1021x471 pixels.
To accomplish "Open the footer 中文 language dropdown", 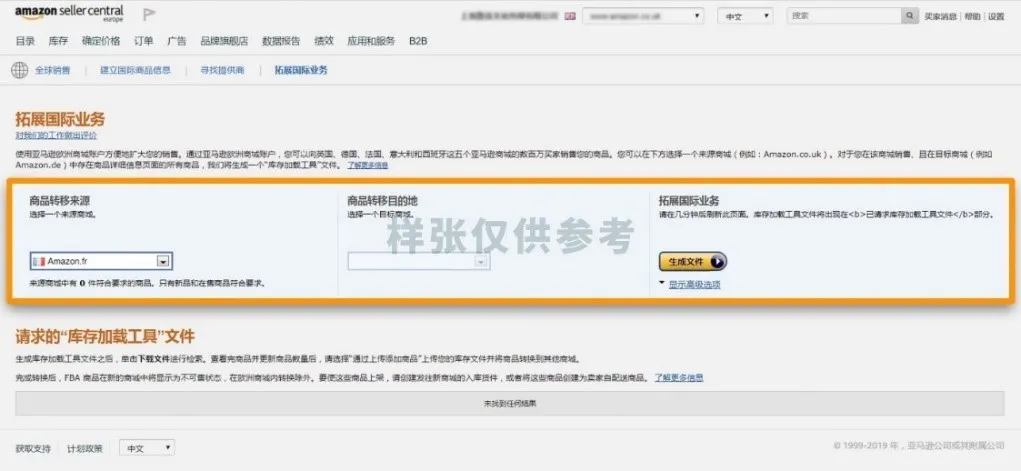I will [147, 448].
